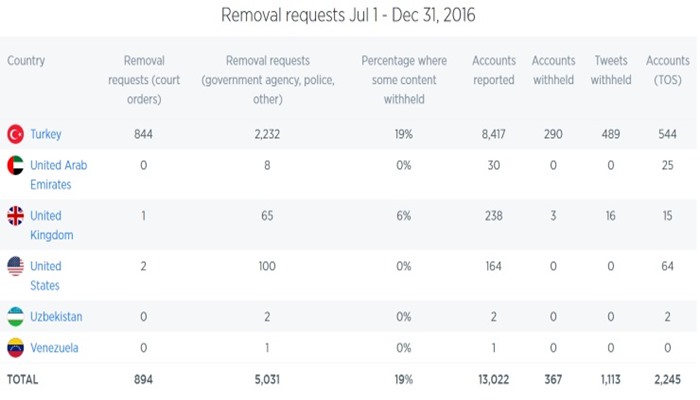Click Turkey's 8,417 accounts reported value

click(494, 134)
